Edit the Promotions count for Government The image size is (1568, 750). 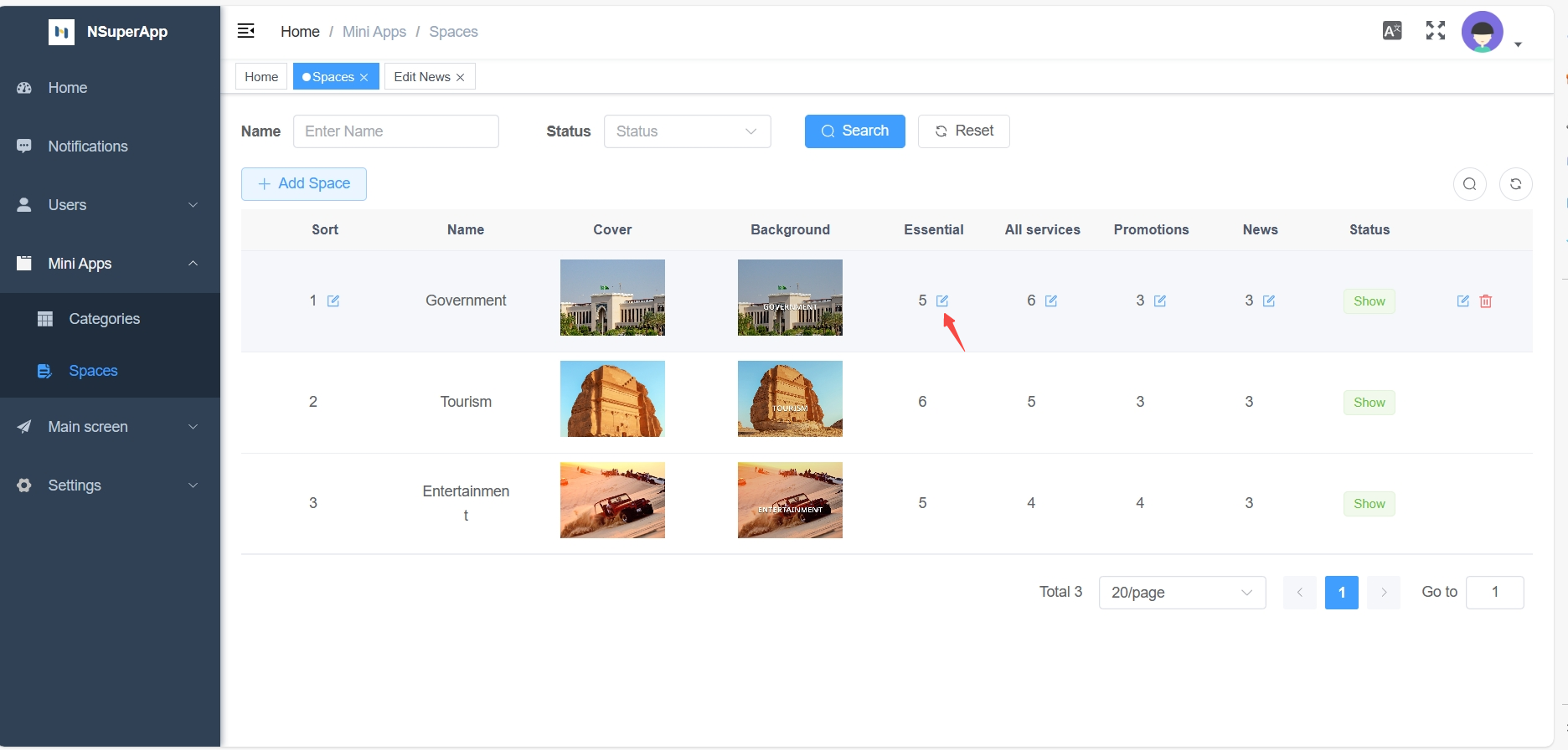[x=1160, y=301]
